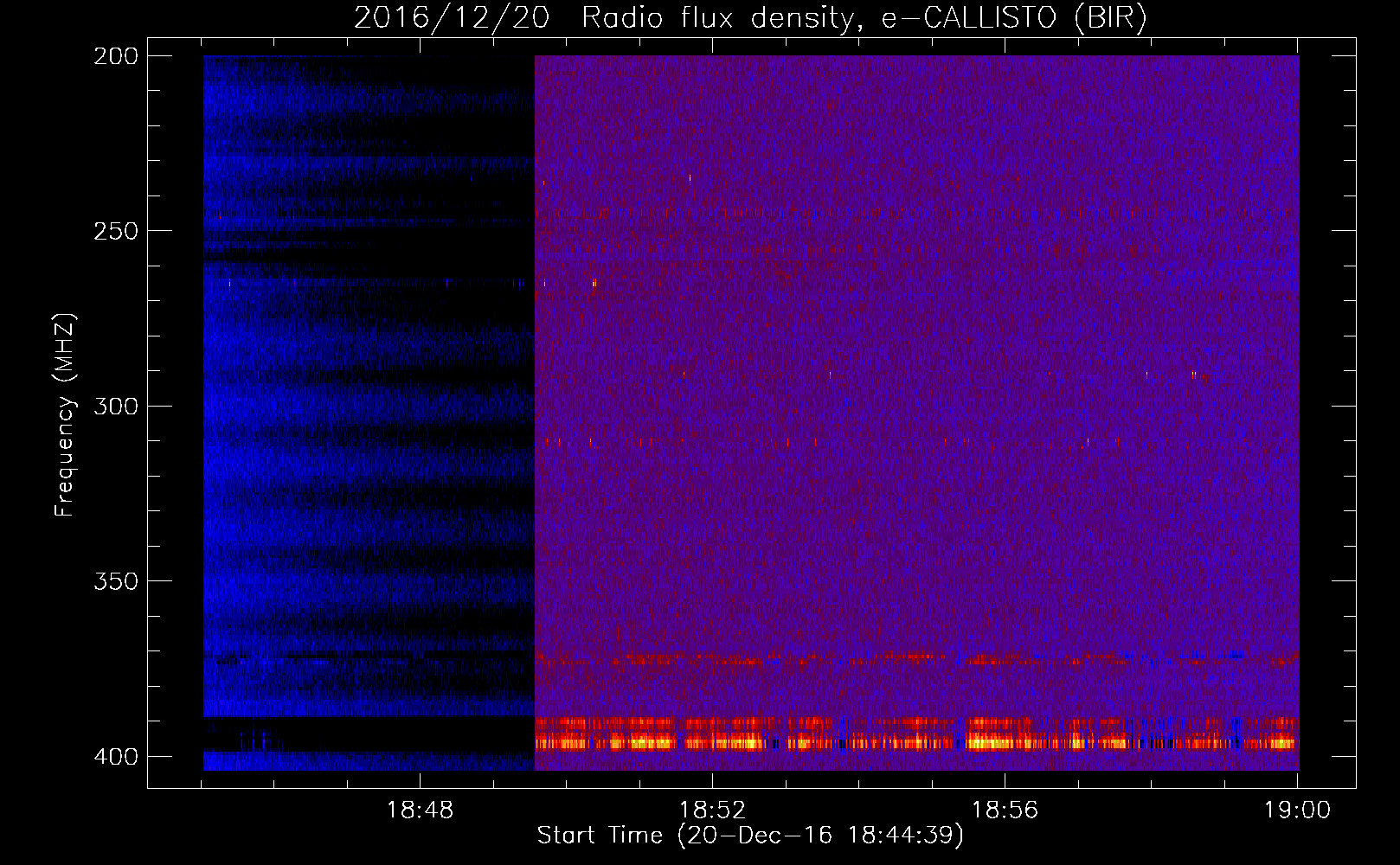Click the 350 frequency tick label
Screen dimensions: 1400x865
click(116, 581)
